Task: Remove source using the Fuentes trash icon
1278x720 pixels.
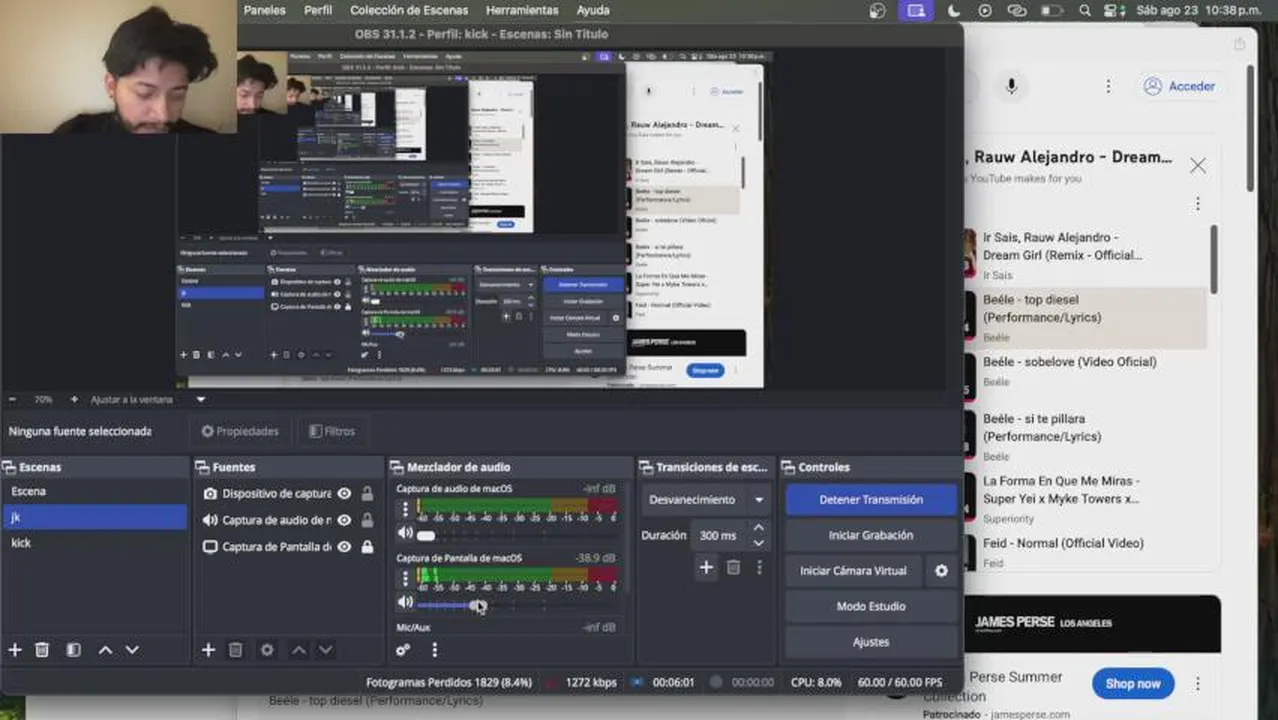Action: tap(235, 650)
